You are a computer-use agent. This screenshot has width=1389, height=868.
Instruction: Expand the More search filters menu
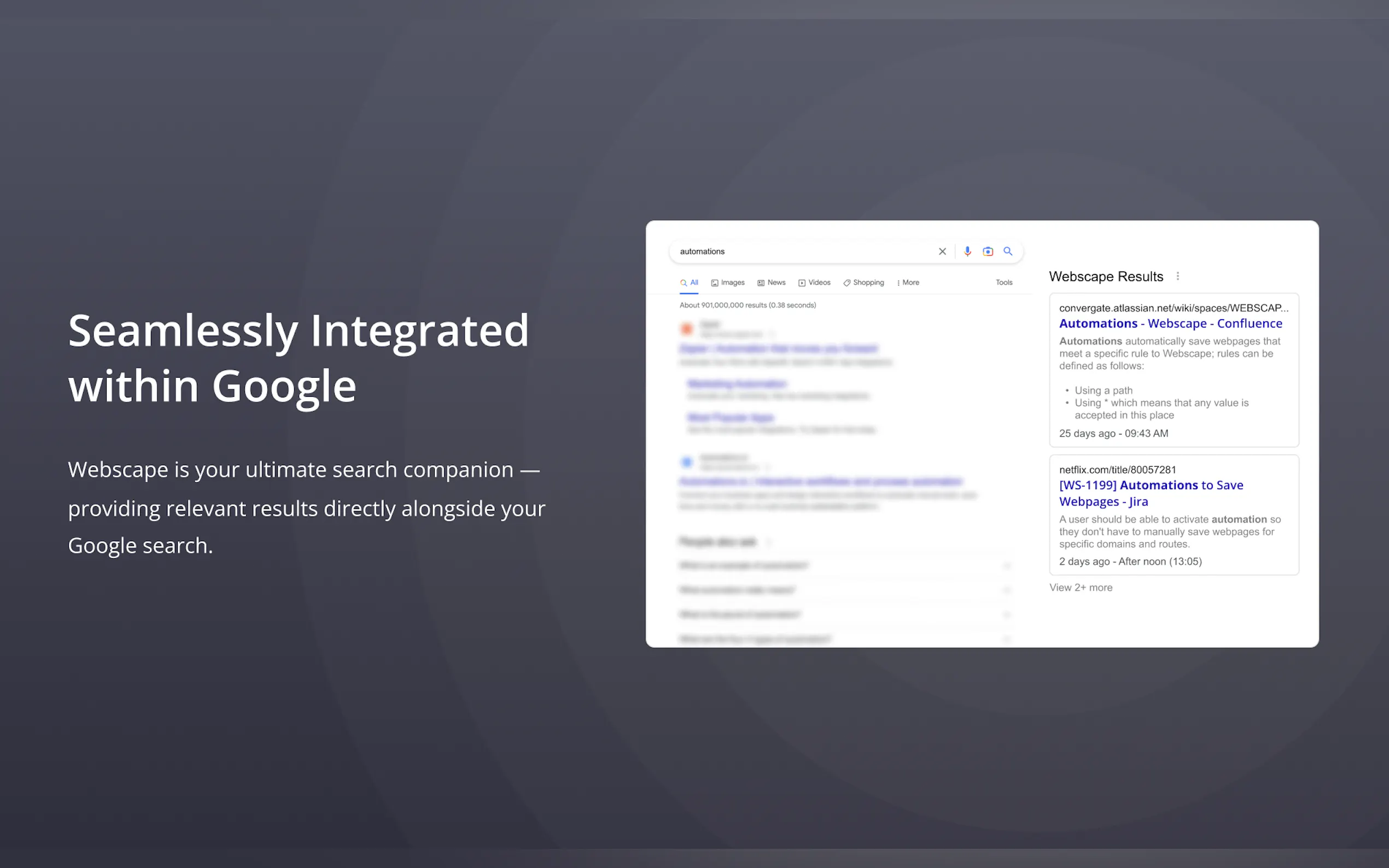coord(908,283)
